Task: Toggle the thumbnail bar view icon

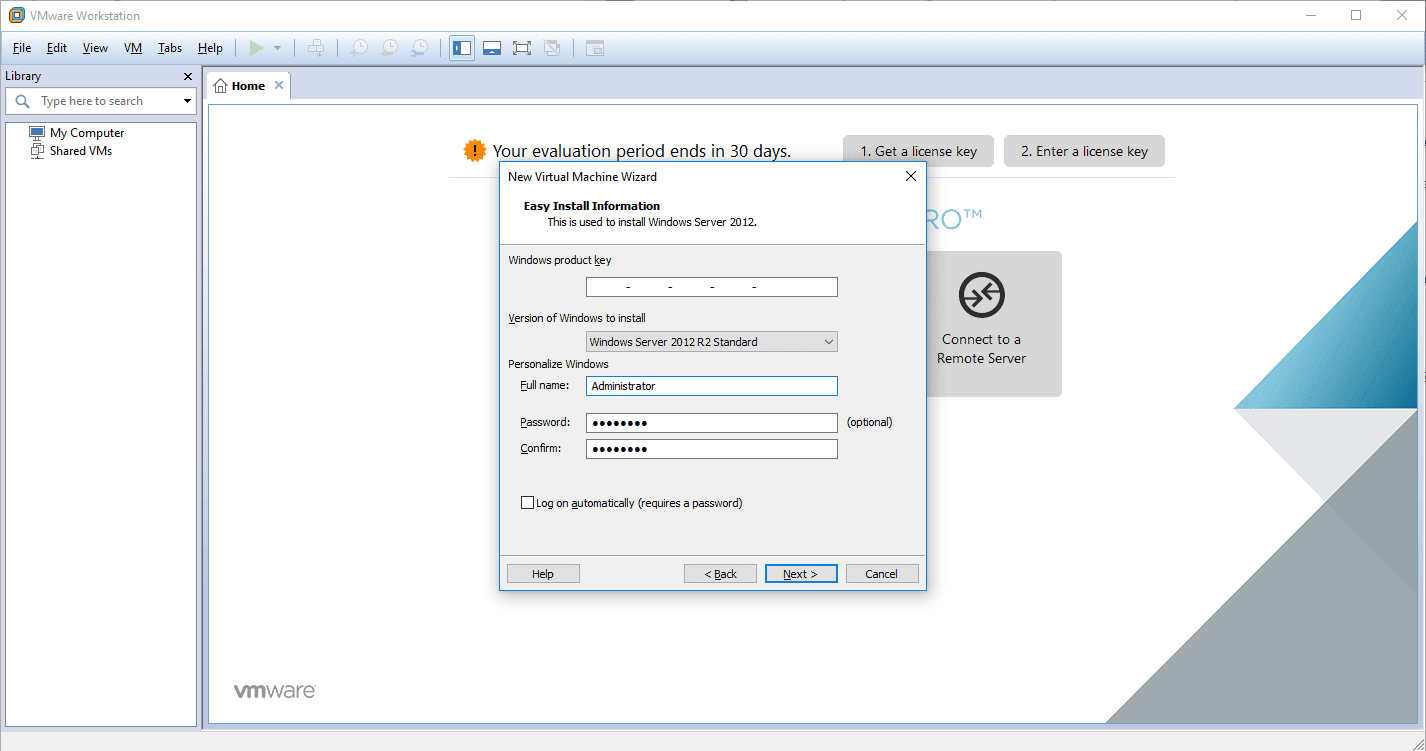Action: 492,48
